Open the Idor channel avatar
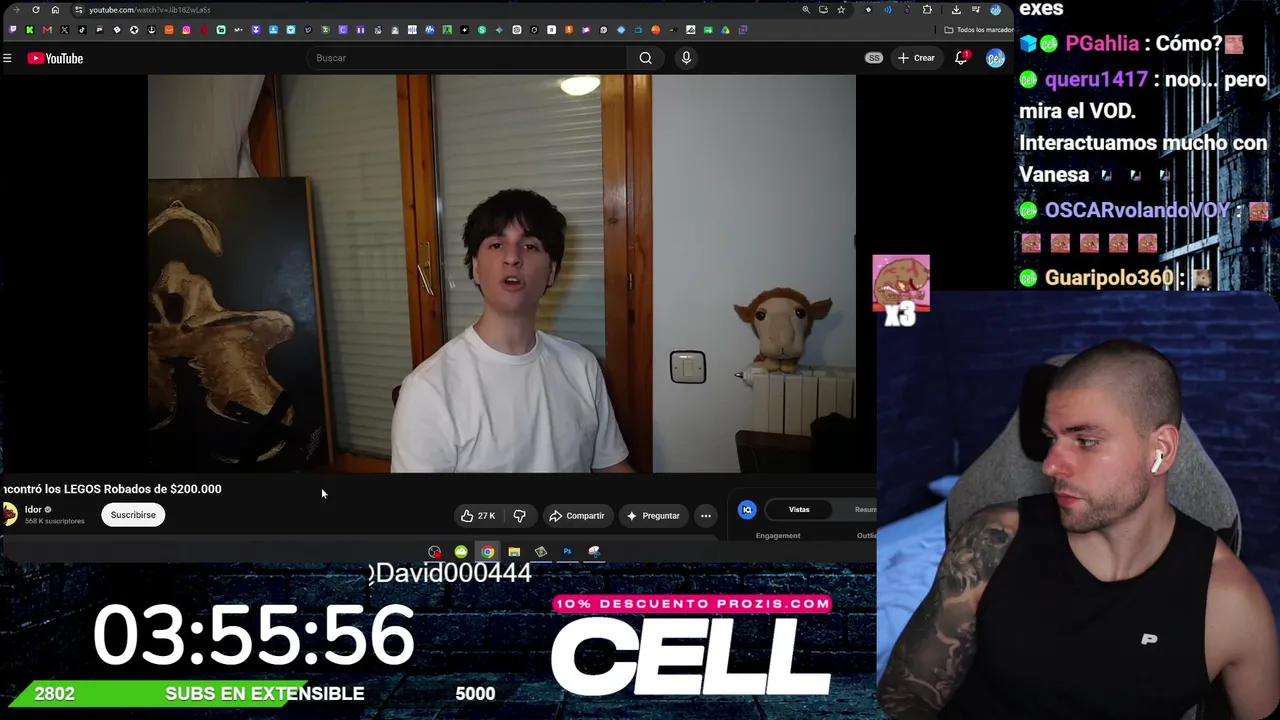The width and height of the screenshot is (1280, 720). (10, 515)
